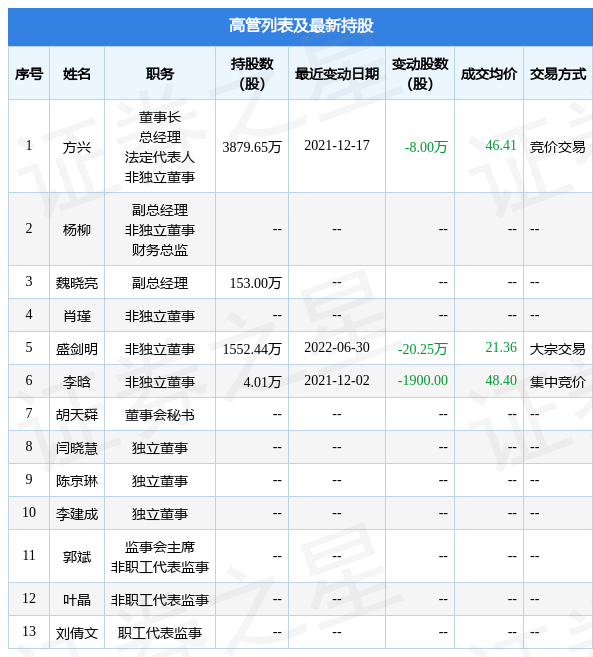Click the 高管列表及最新持股 title banner
Viewport: 593px width, 657px height.
click(300, 26)
